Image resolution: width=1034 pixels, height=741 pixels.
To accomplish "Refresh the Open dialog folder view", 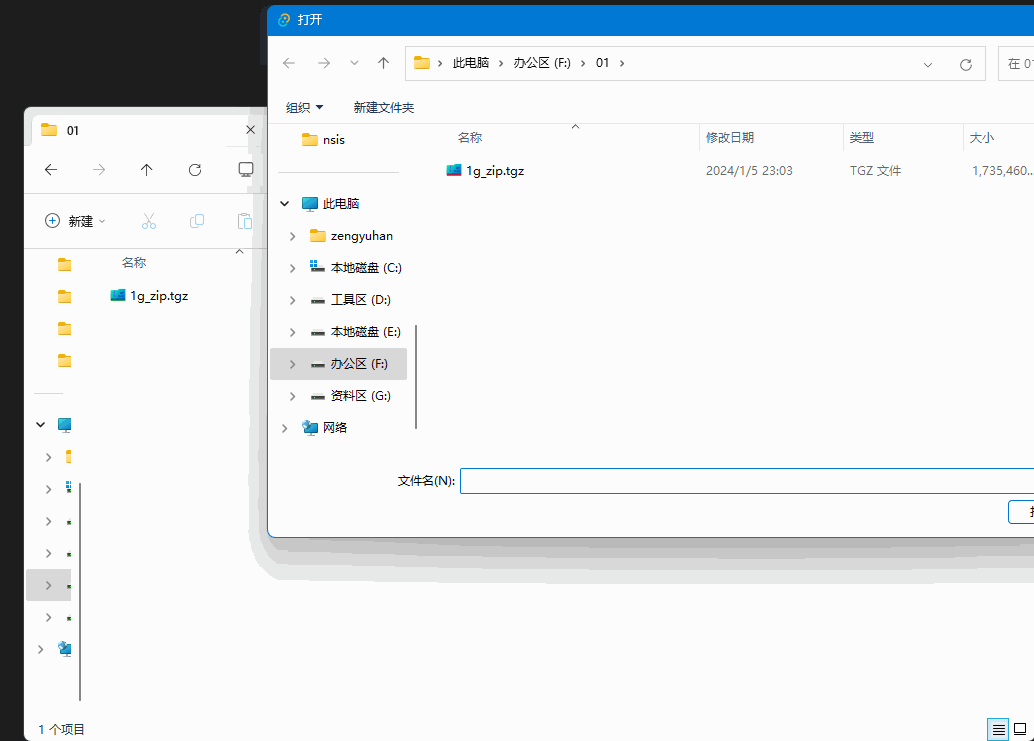I will [x=965, y=65].
